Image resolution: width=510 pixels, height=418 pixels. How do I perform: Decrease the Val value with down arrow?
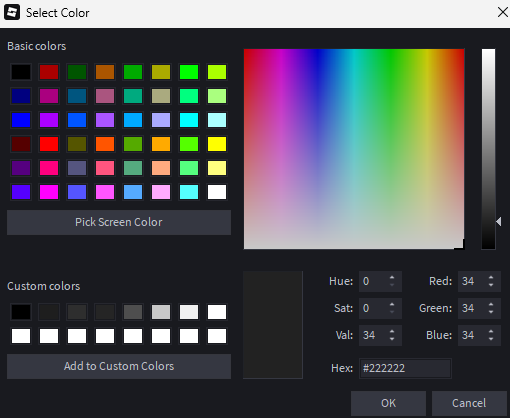(392, 339)
